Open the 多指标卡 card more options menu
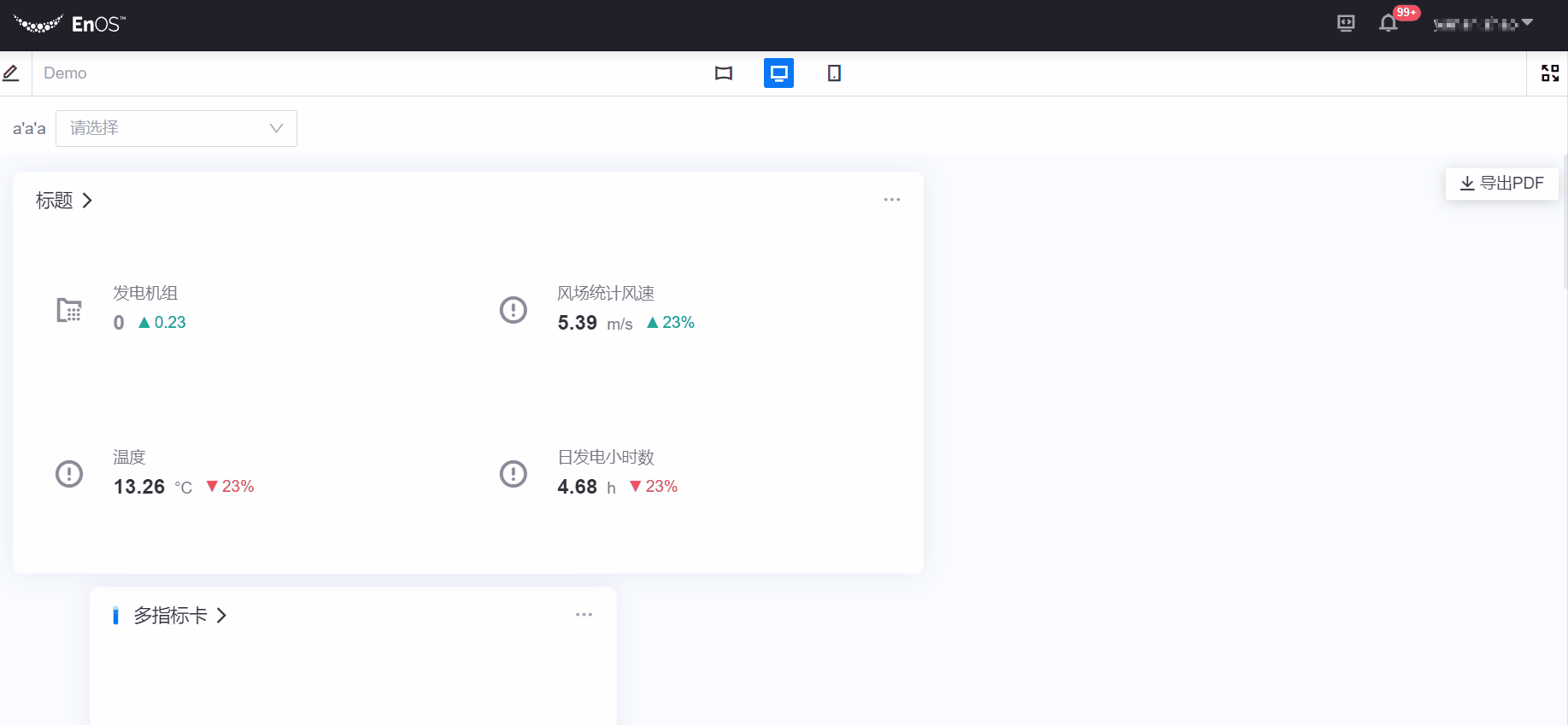Viewport: 1568px width, 725px height. (x=584, y=615)
